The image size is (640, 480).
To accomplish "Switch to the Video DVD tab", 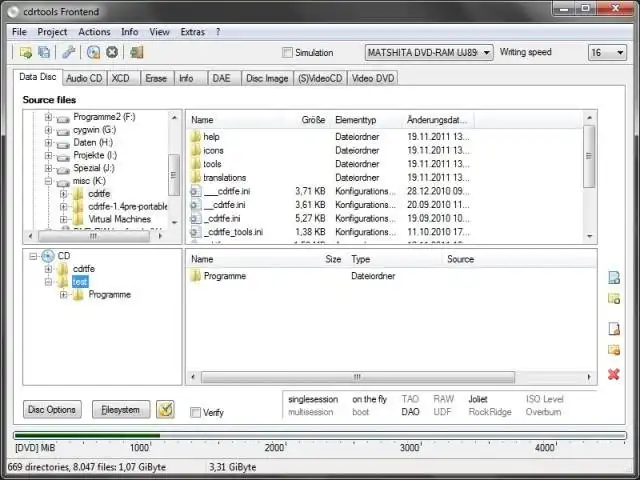I will (x=373, y=78).
